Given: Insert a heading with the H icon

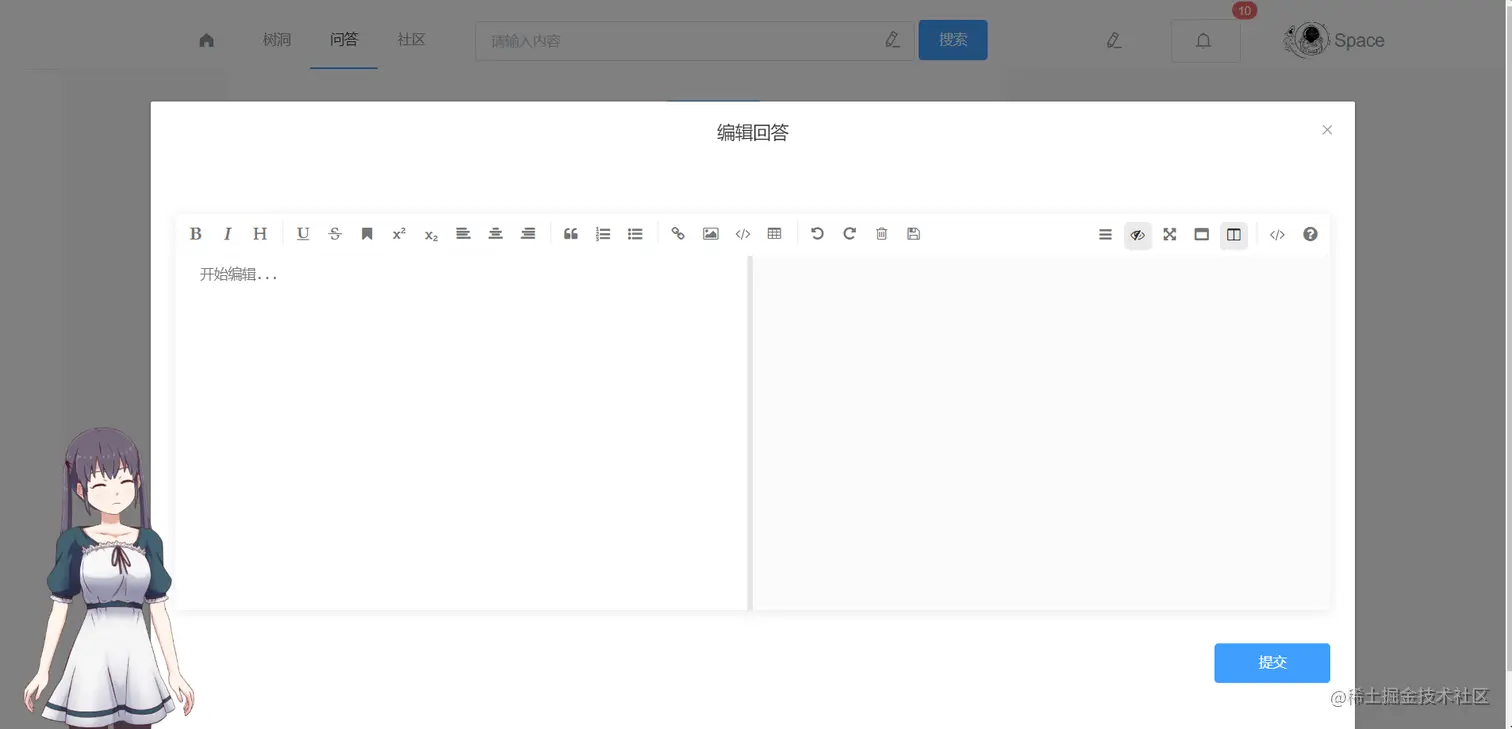Looking at the screenshot, I should (260, 234).
